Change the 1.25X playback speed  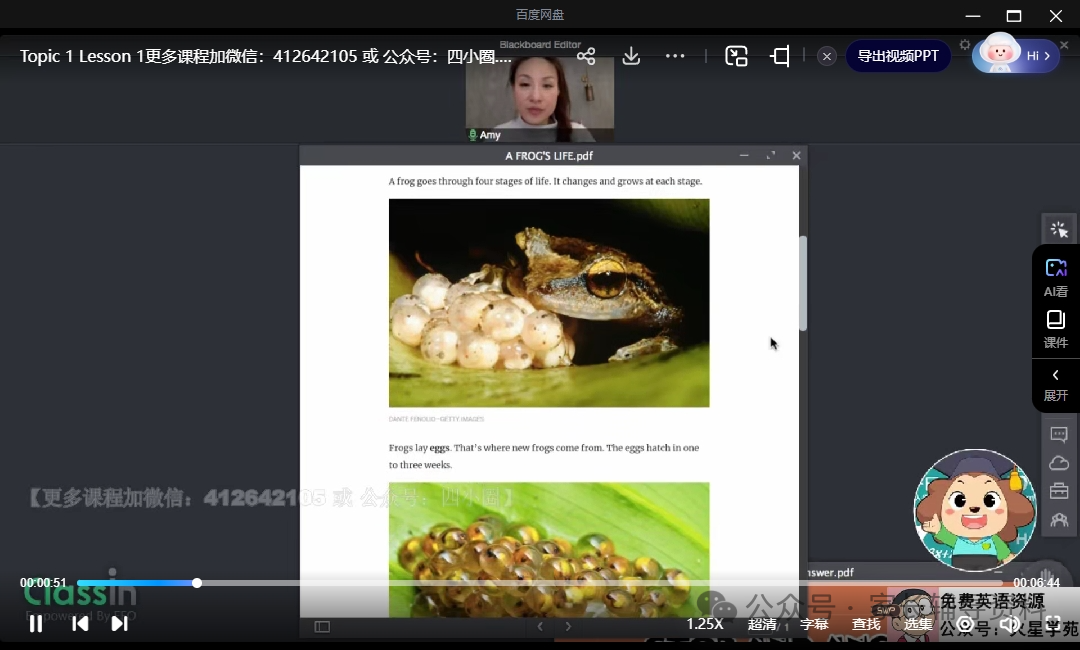705,624
